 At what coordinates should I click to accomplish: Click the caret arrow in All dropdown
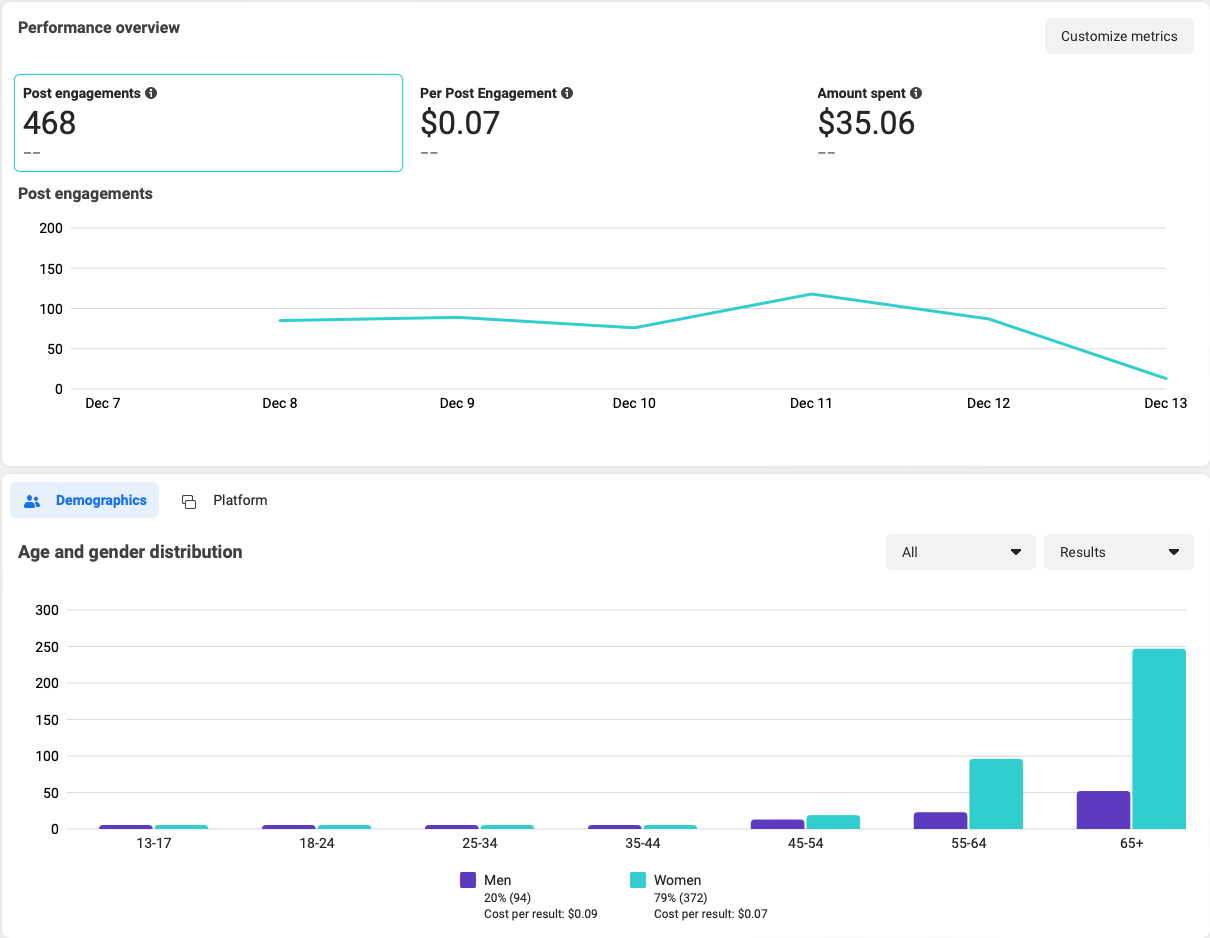point(1016,552)
